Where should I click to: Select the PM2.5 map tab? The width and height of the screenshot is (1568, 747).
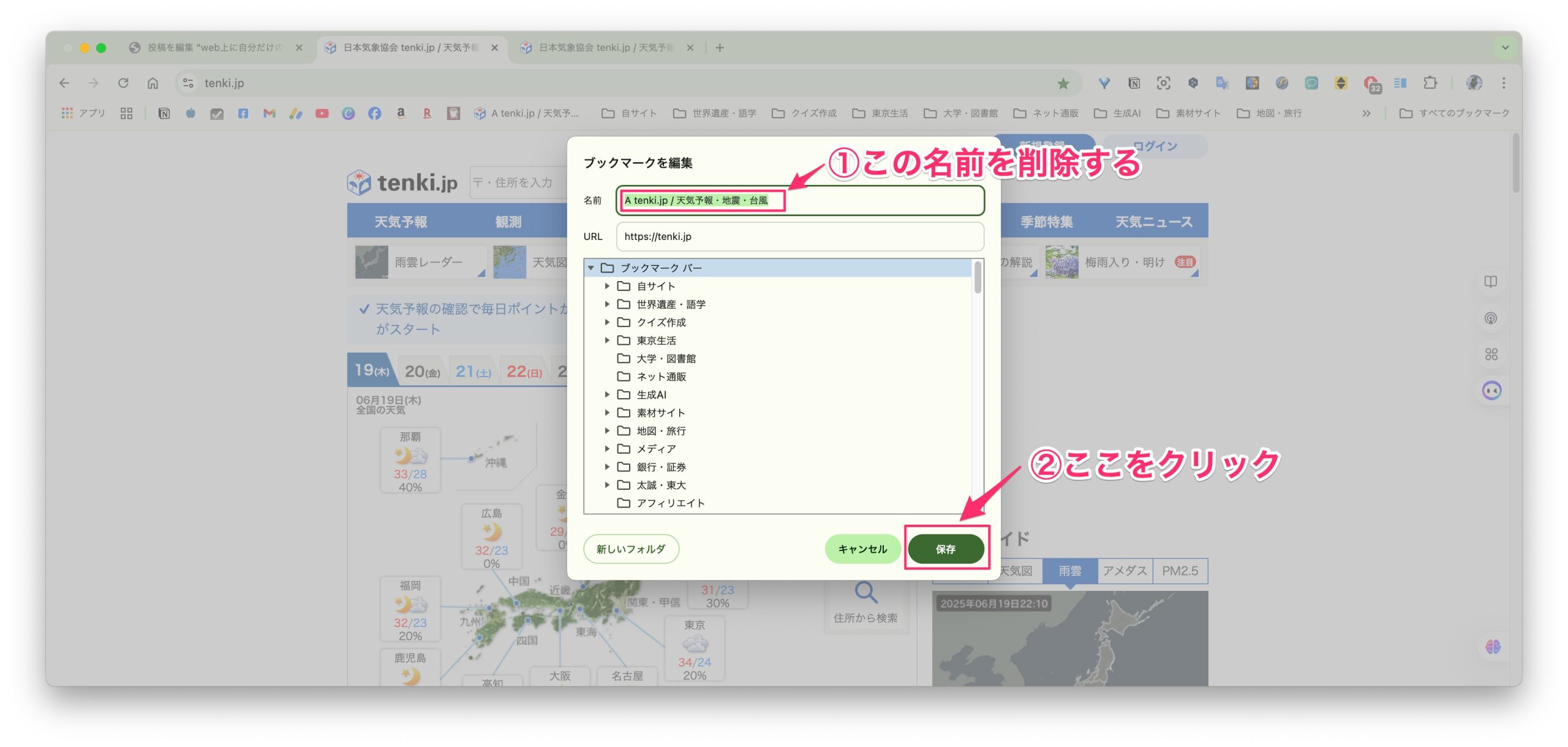point(1180,571)
